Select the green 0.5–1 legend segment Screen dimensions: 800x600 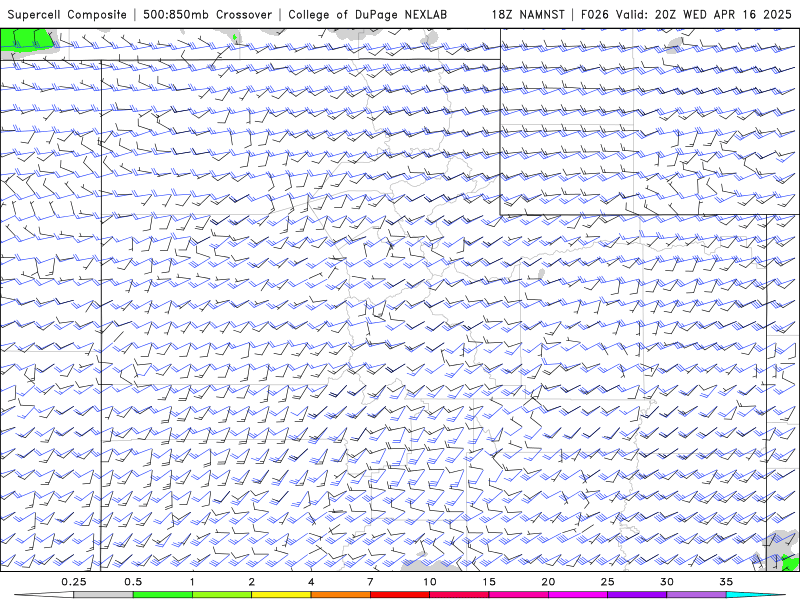pyautogui.click(x=163, y=595)
